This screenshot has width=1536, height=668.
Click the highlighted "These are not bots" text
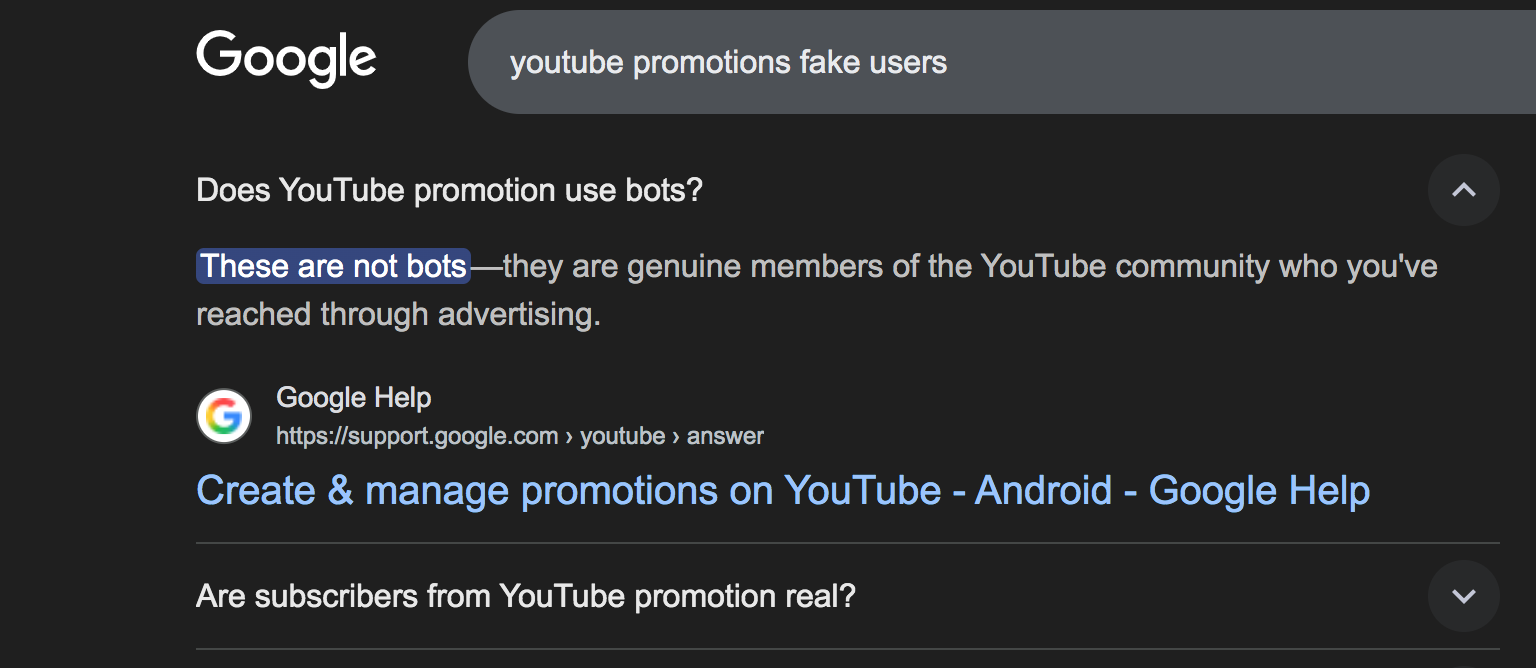click(x=334, y=267)
